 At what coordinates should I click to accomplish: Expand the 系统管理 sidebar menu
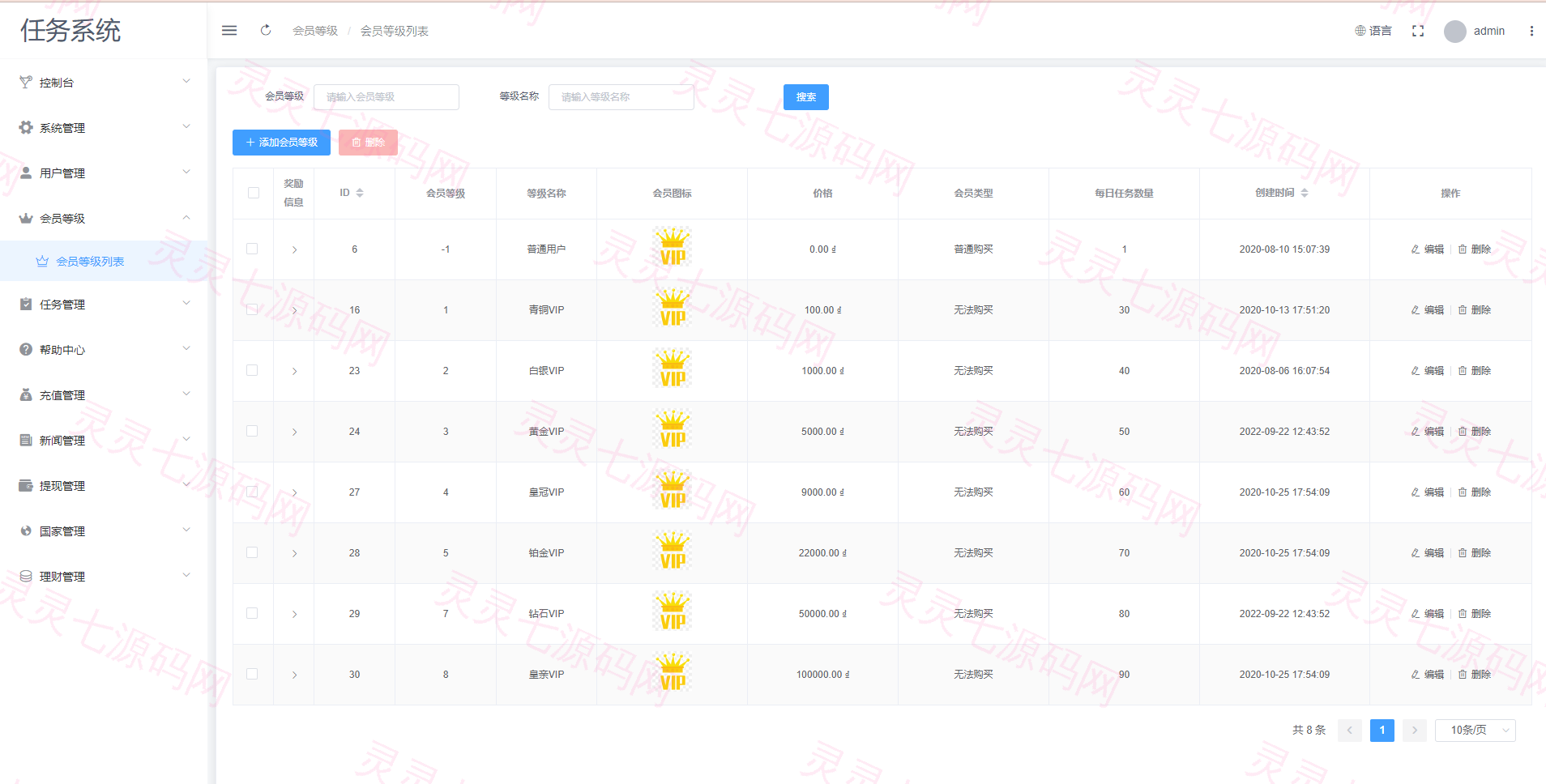coord(104,127)
